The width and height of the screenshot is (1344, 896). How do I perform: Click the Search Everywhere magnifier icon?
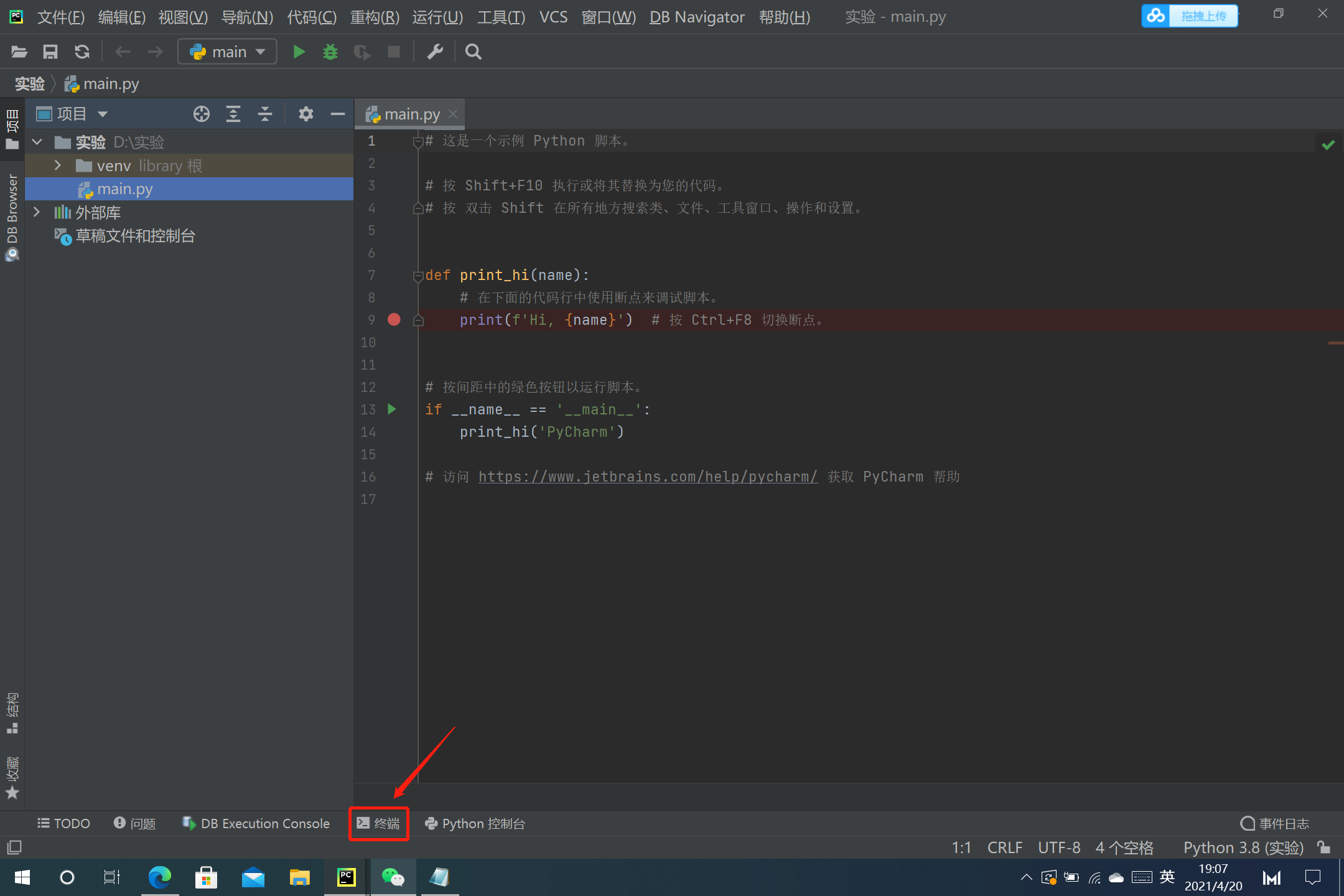click(473, 52)
